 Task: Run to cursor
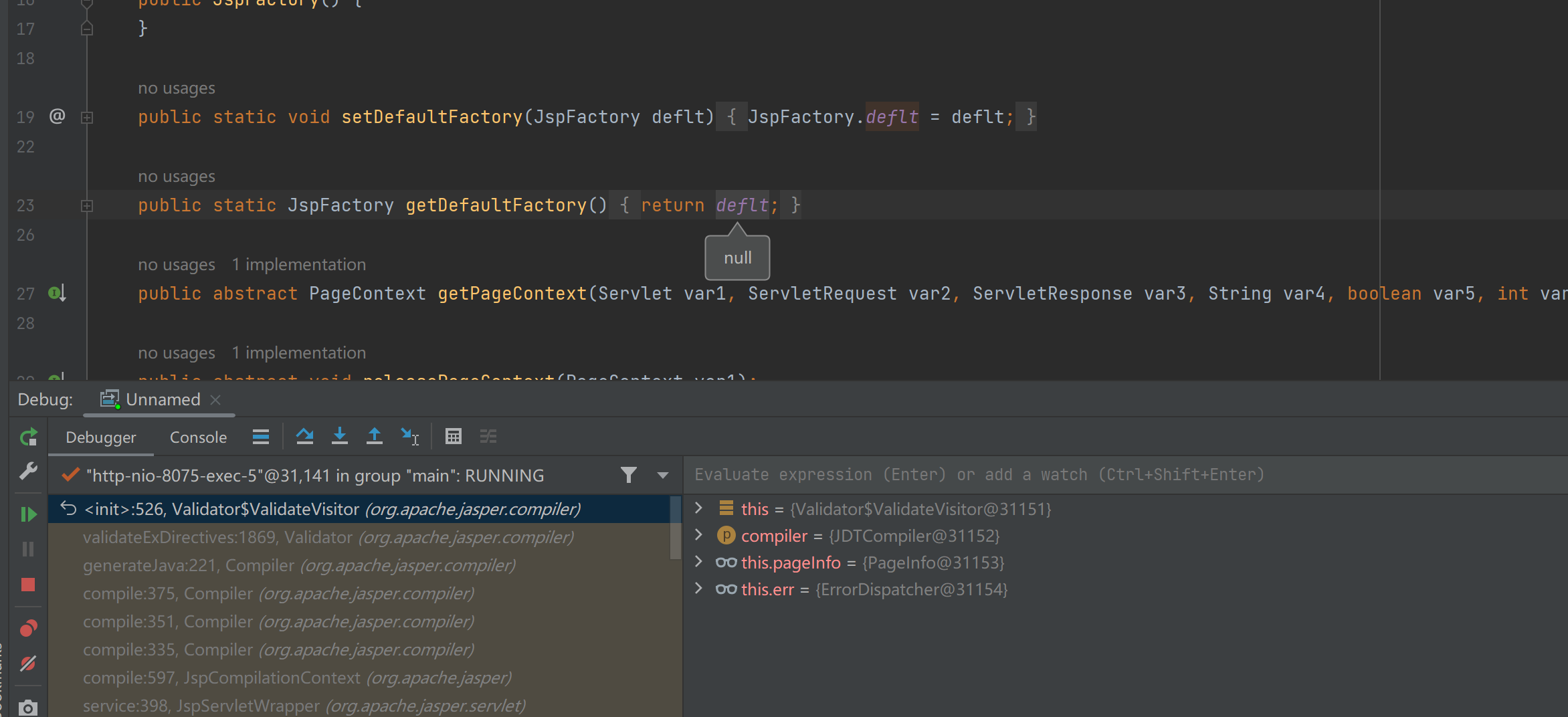click(409, 437)
